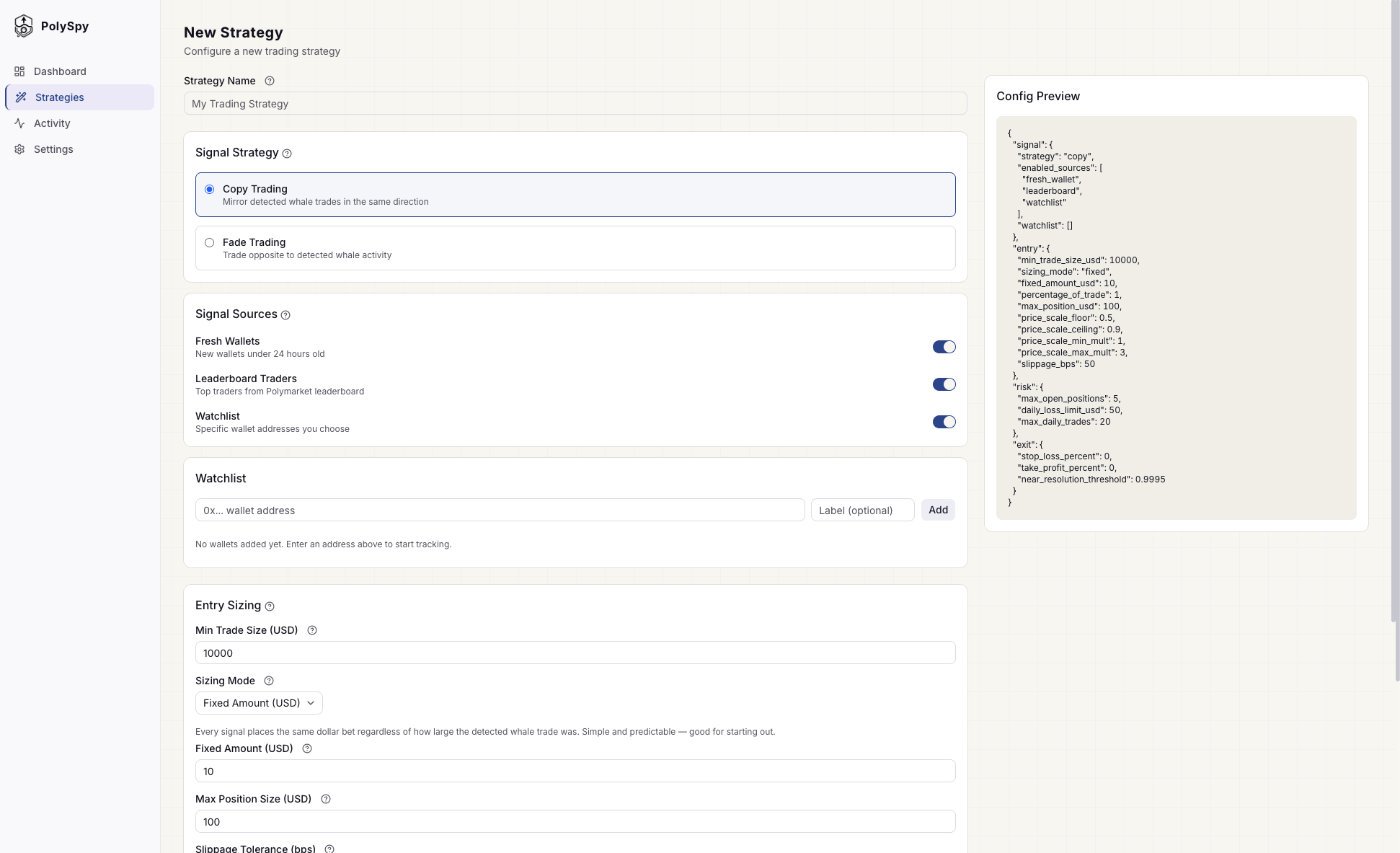Open the Signal Sources help icon
This screenshot has height=853, width=1400.
[x=285, y=315]
